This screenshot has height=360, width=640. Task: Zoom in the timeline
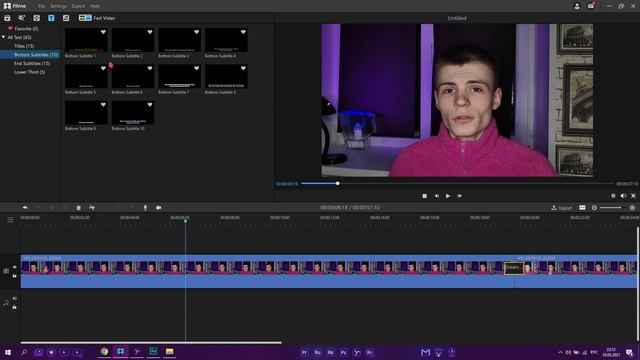pos(632,208)
